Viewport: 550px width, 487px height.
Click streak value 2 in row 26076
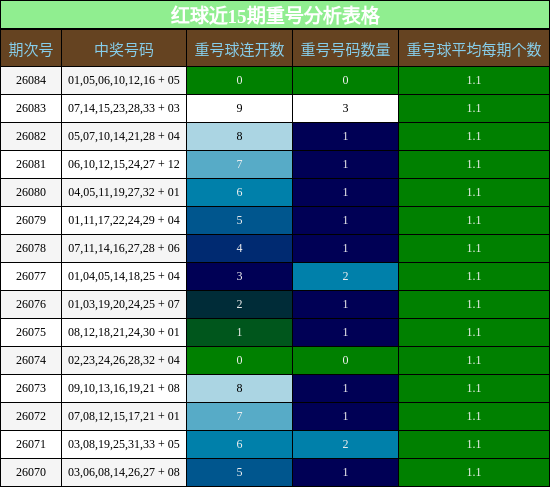239,304
